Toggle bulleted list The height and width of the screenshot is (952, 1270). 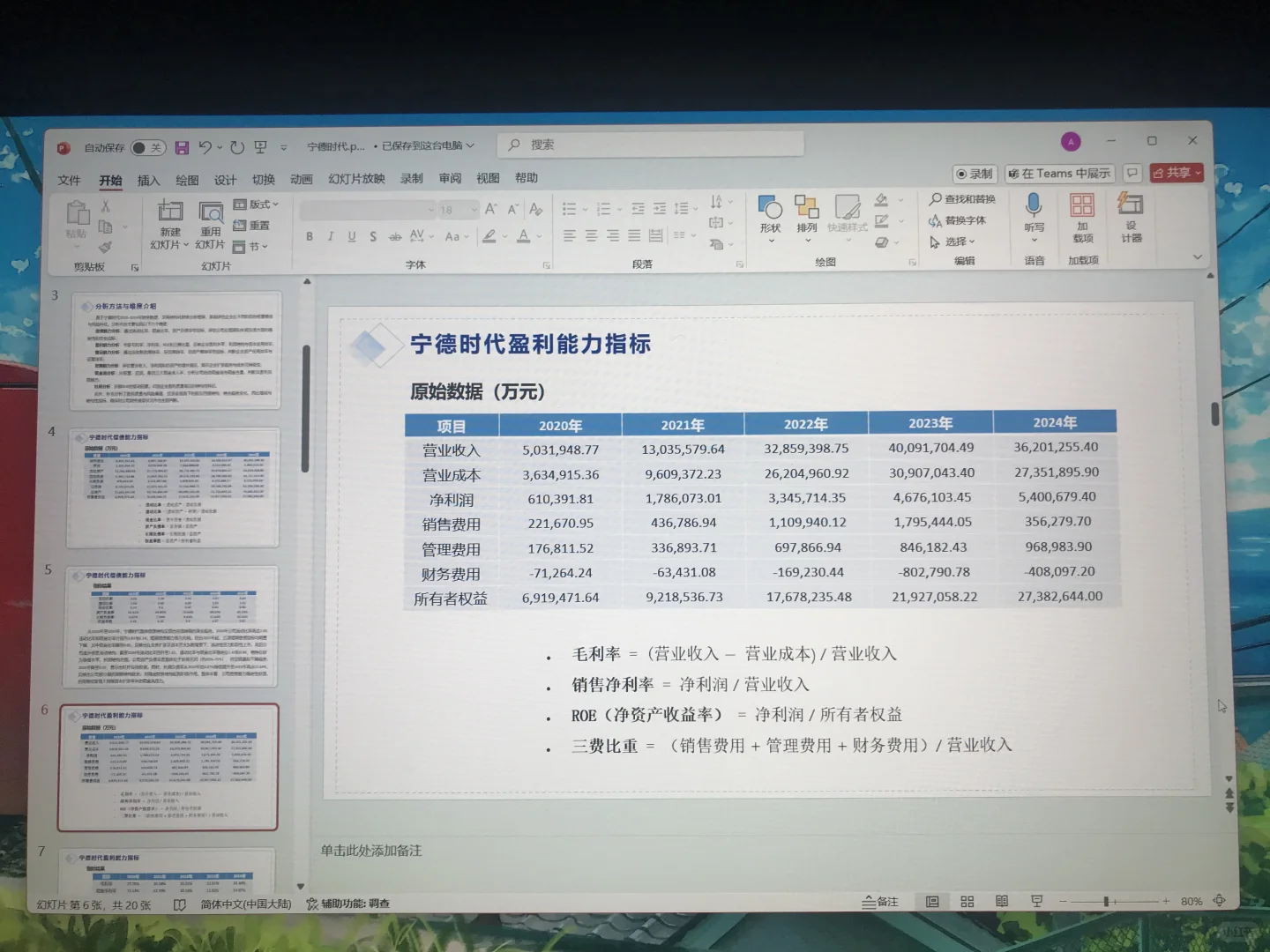(x=569, y=209)
